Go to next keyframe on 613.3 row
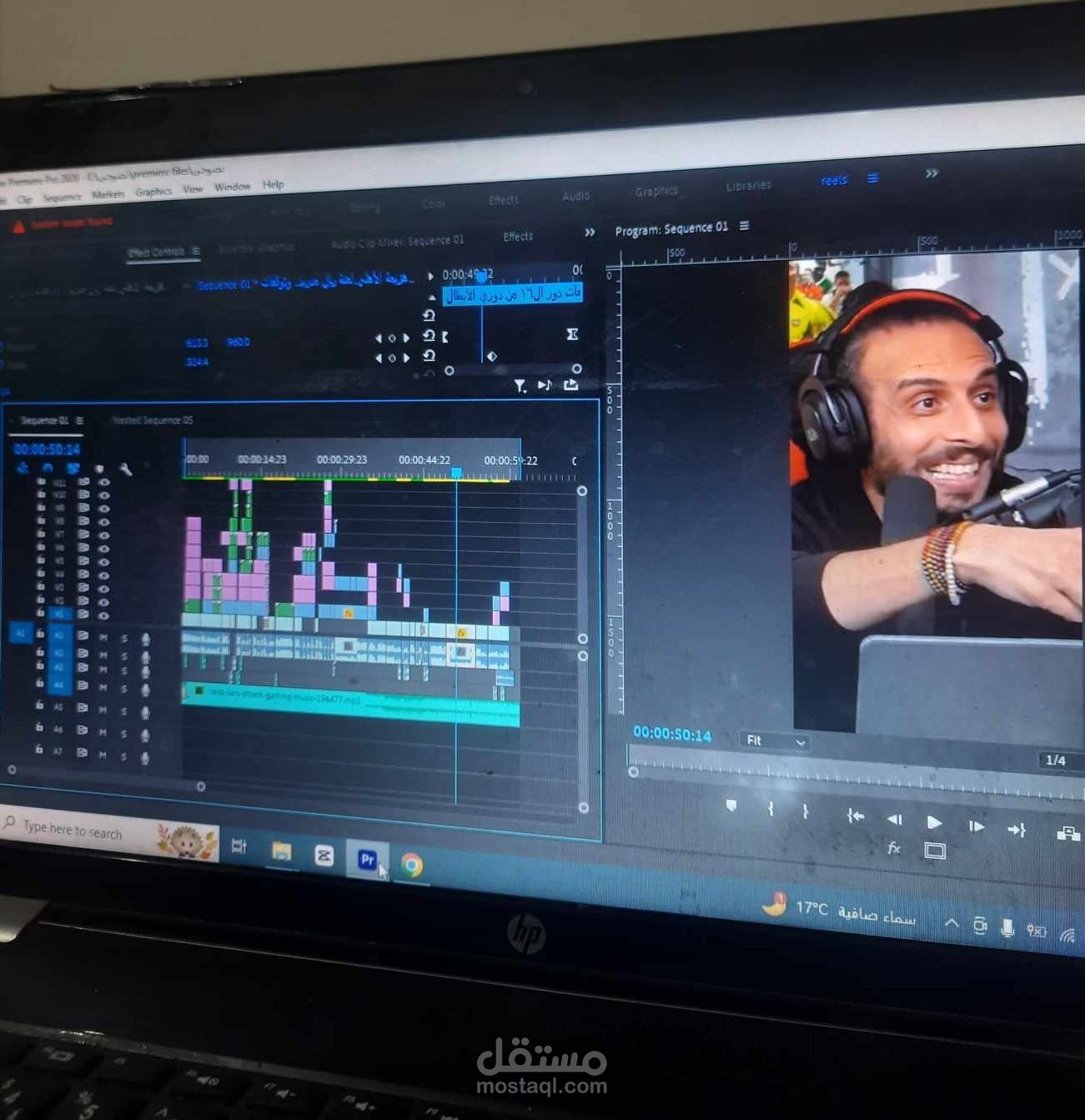 point(406,338)
